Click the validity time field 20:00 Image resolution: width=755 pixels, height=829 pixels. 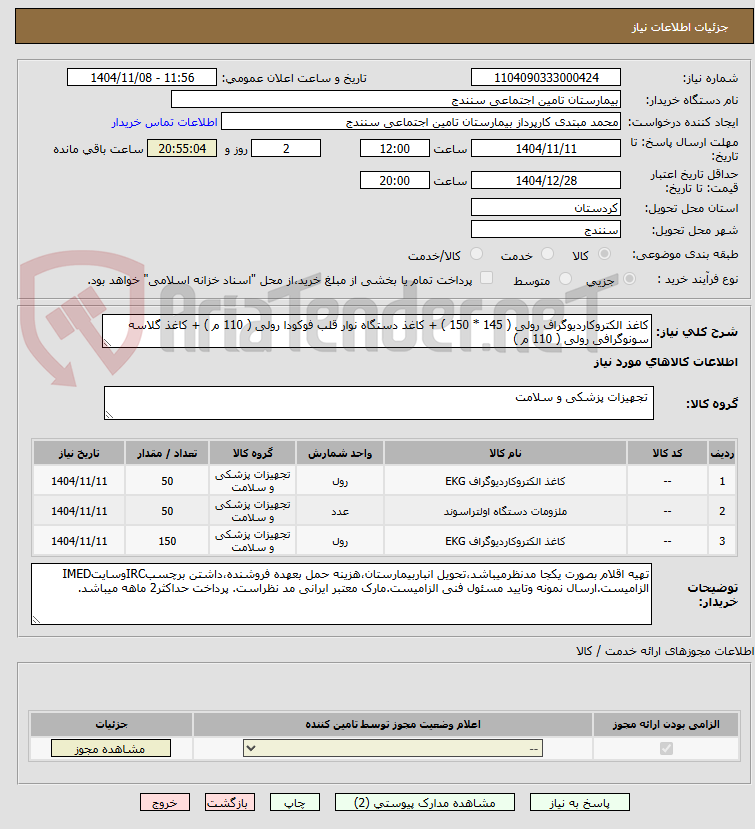[x=394, y=180]
